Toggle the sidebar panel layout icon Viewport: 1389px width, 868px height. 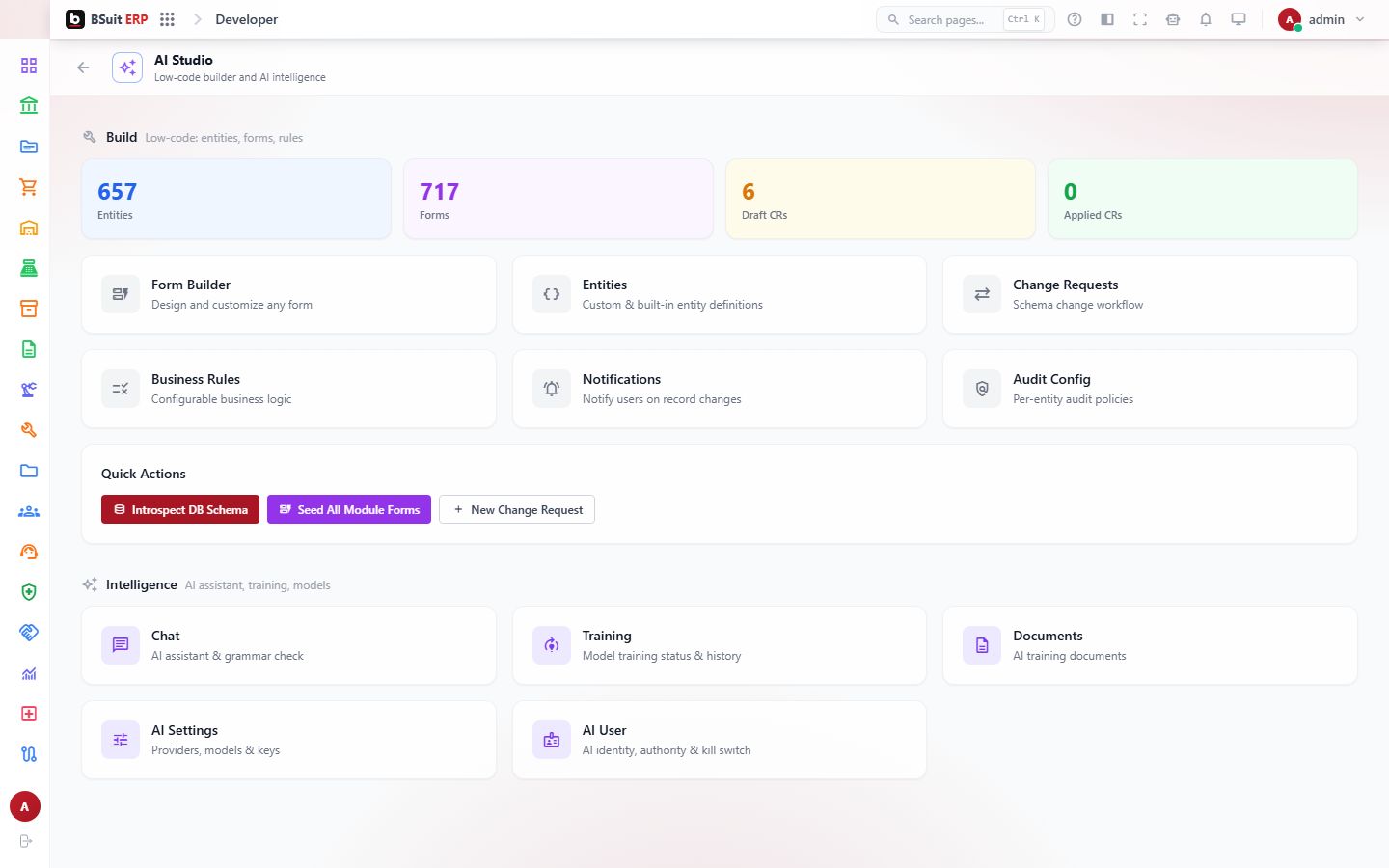click(x=1107, y=19)
